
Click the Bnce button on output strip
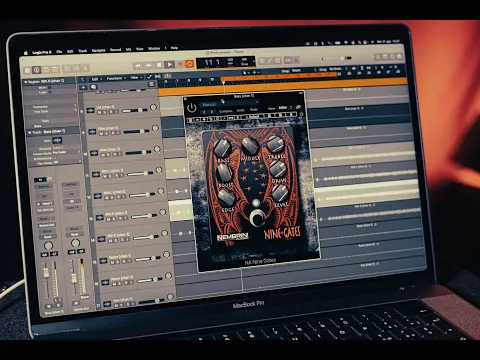85,297
